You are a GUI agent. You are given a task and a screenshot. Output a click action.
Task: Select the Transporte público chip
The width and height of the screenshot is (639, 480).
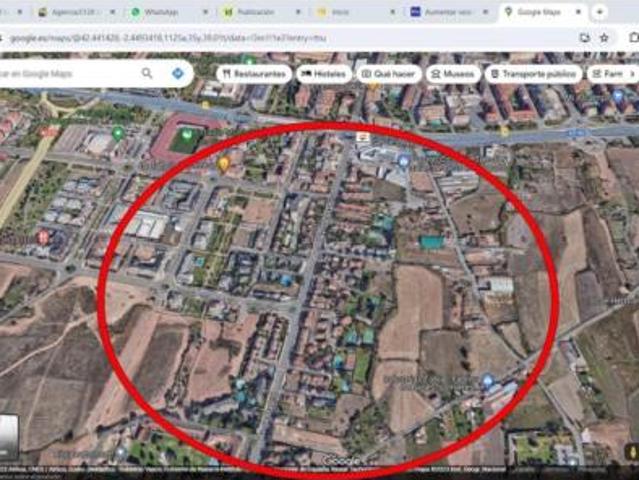(x=533, y=74)
